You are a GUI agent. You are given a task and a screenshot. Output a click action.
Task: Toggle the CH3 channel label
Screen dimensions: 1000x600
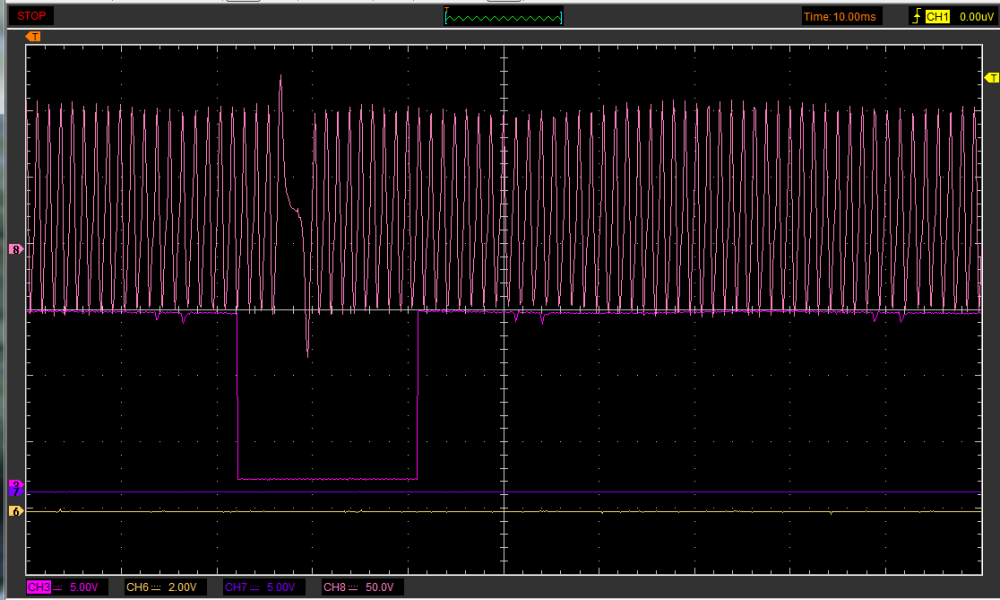point(39,587)
